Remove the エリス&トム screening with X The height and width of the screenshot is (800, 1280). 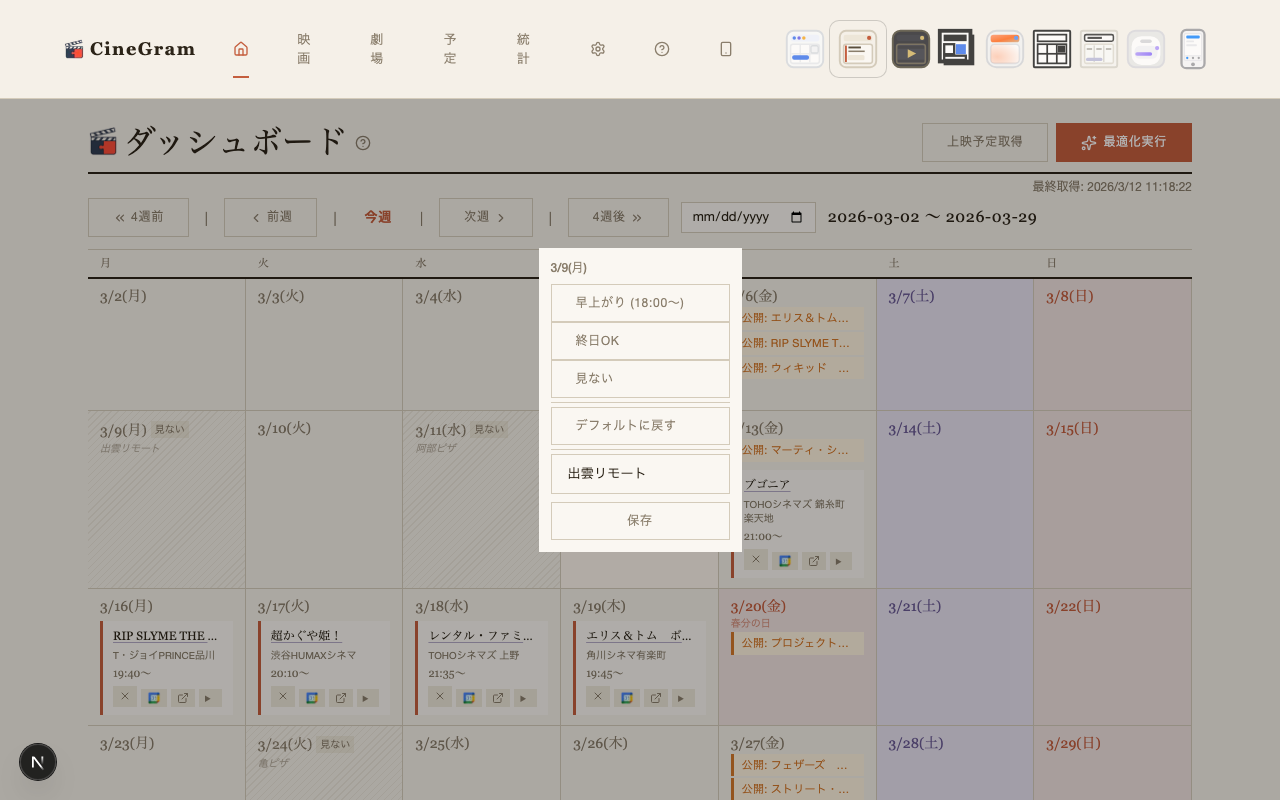[x=597, y=697]
